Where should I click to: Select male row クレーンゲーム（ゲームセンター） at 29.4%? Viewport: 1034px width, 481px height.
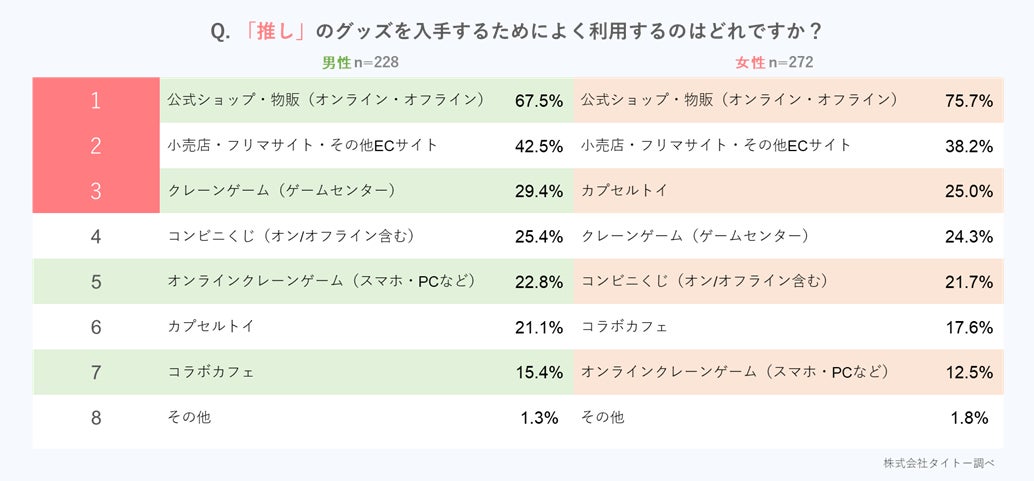tap(283, 190)
